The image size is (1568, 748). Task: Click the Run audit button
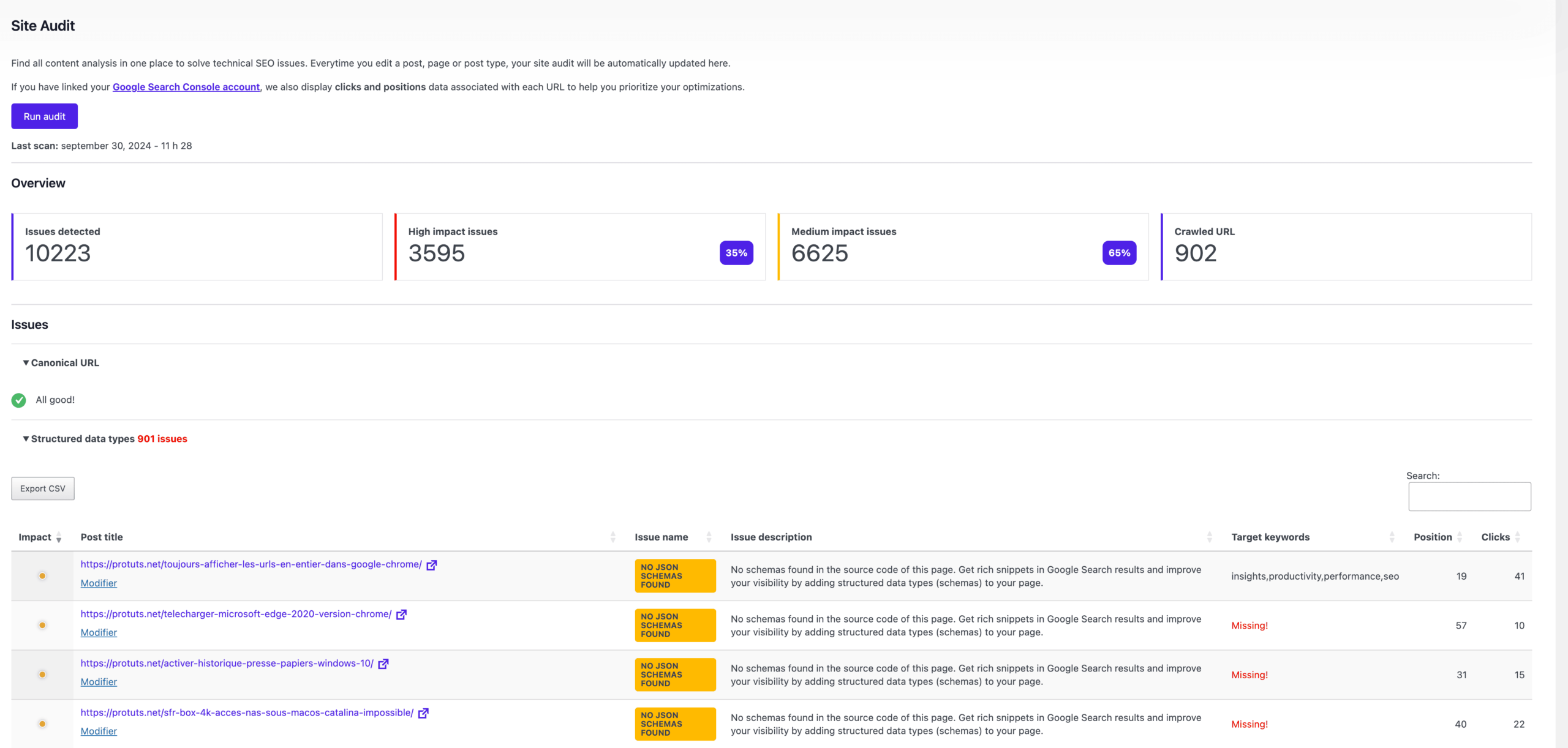45,116
